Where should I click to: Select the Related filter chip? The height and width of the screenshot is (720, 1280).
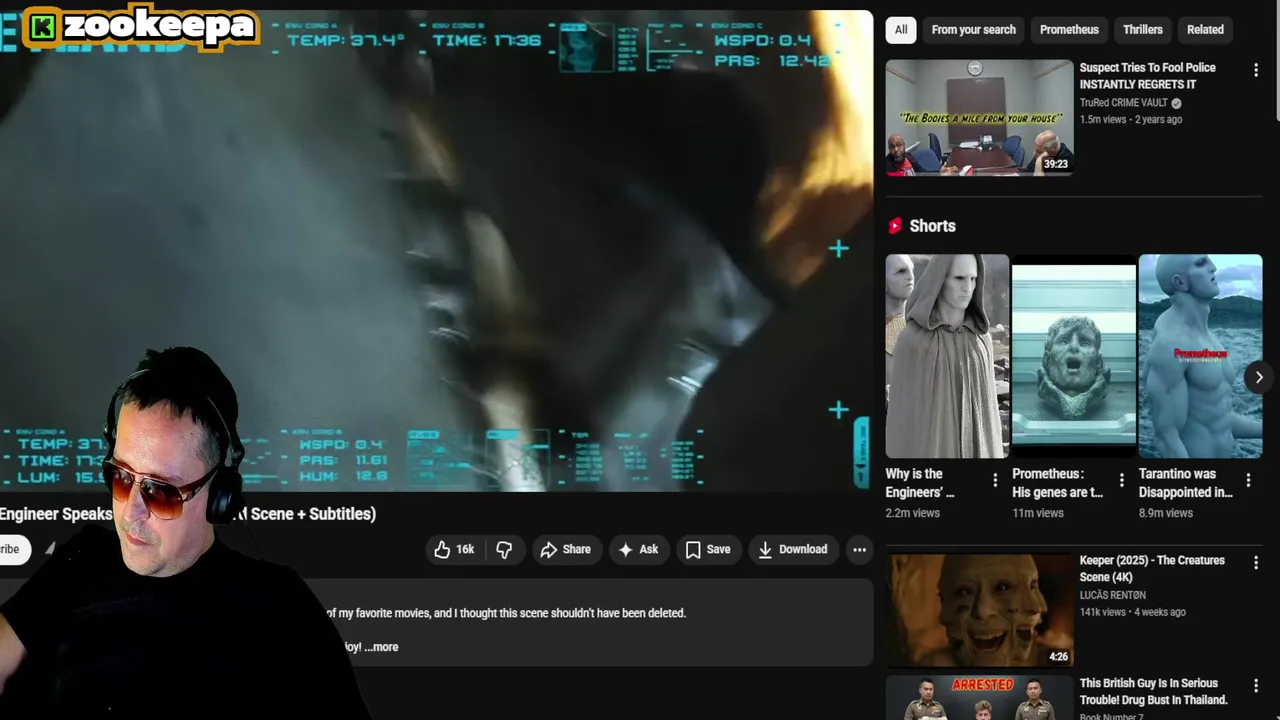(1205, 30)
